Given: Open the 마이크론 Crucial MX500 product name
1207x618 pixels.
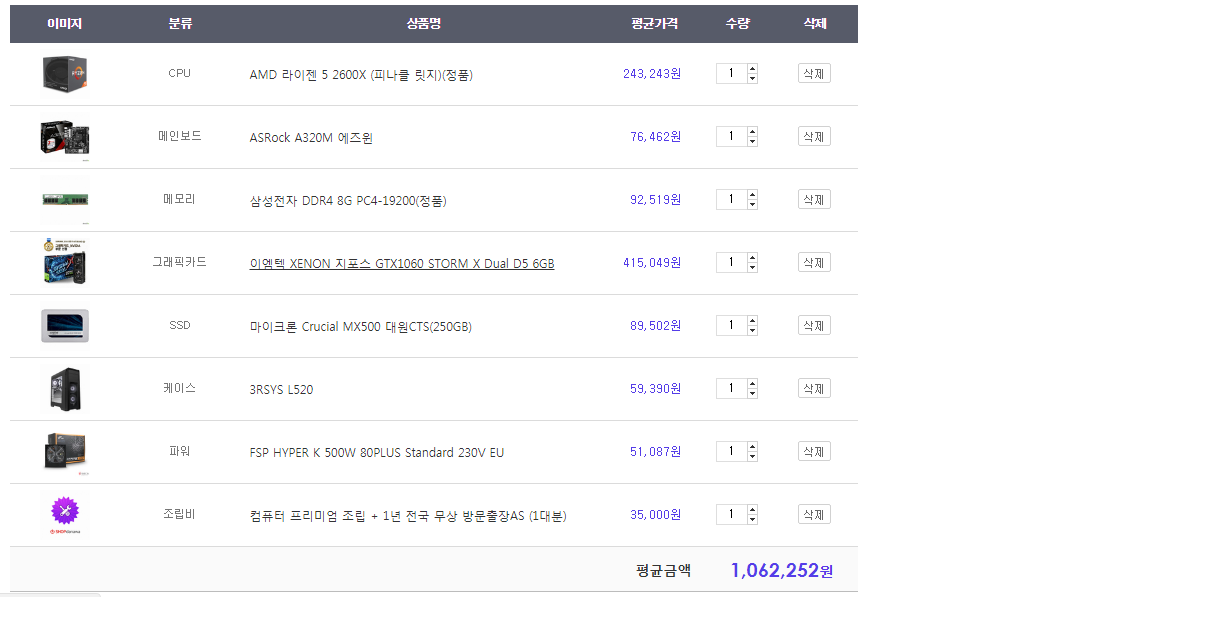Looking at the screenshot, I should point(361,327).
